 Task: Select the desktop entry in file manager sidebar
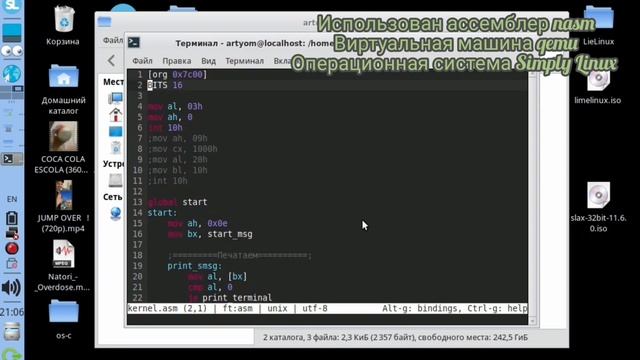click(x=116, y=131)
